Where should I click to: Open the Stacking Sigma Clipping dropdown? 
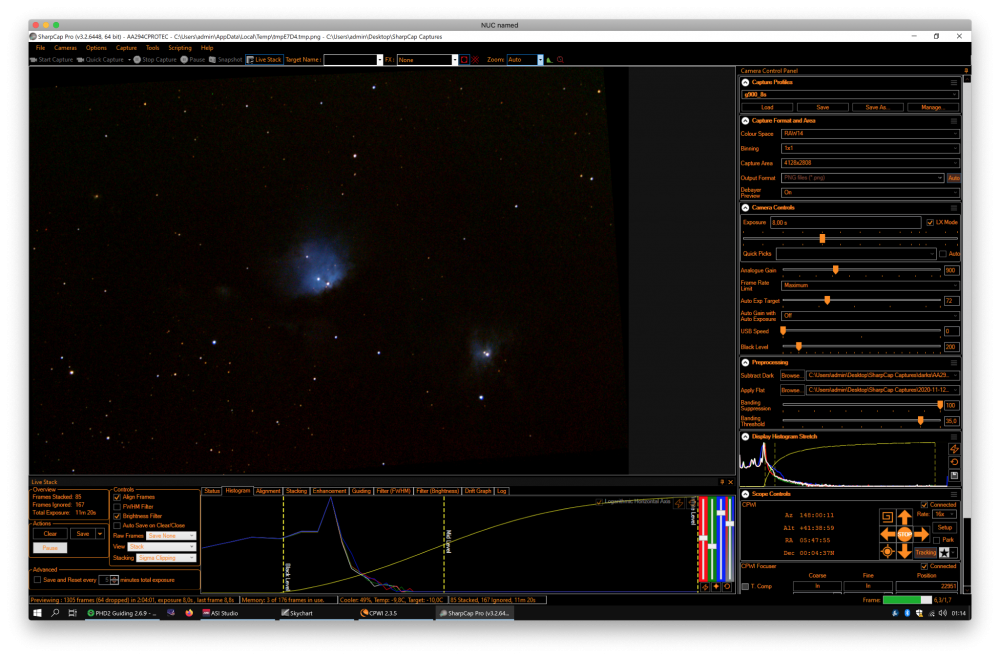coord(166,557)
